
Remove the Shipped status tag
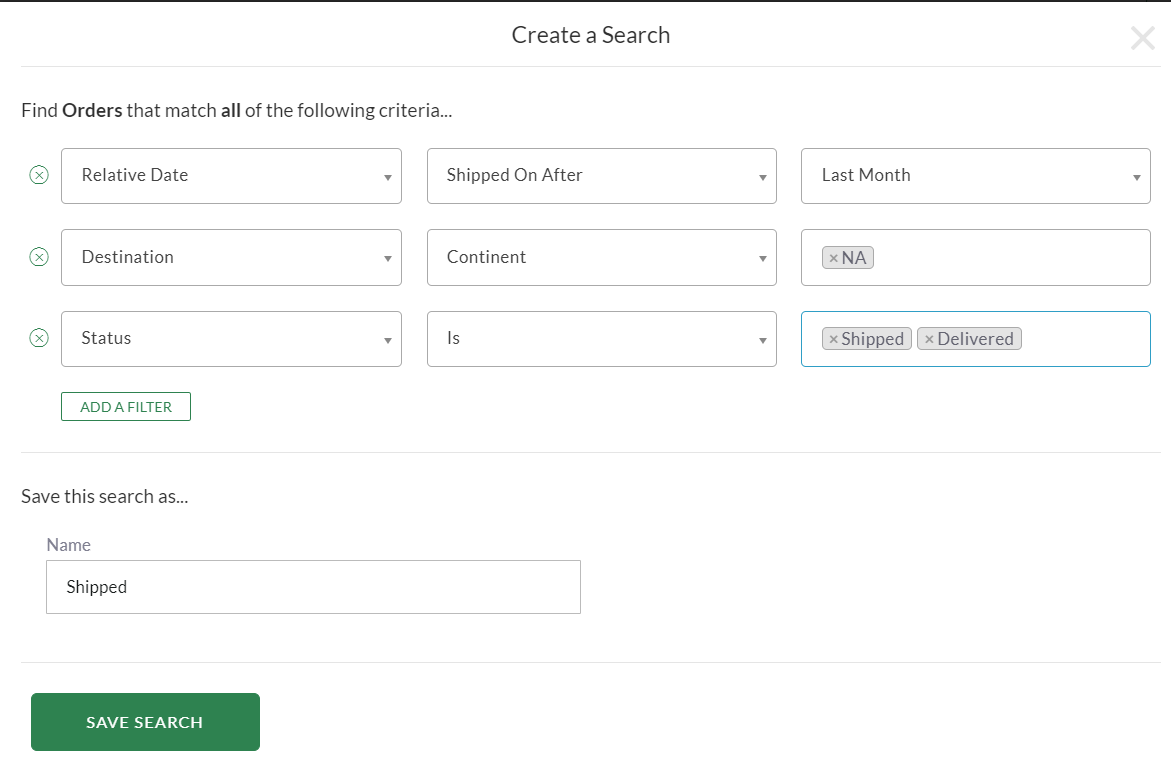[833, 339]
